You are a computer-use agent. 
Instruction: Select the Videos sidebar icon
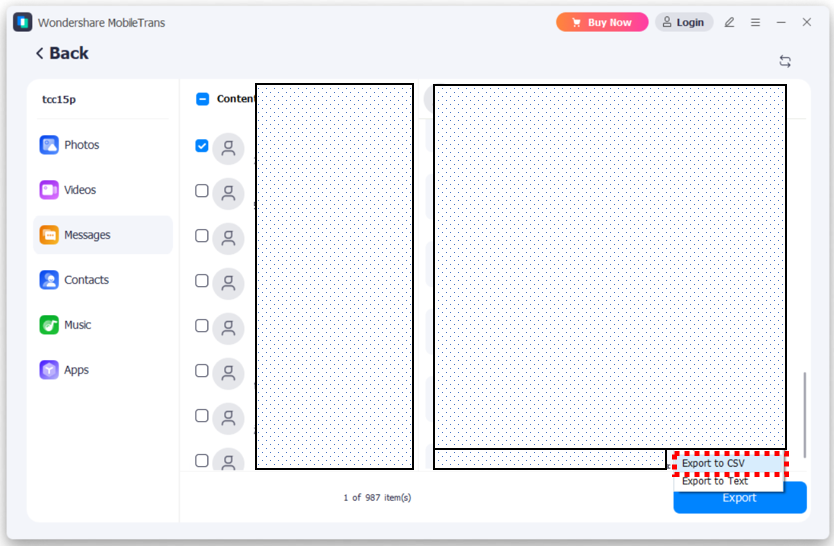[x=49, y=190]
